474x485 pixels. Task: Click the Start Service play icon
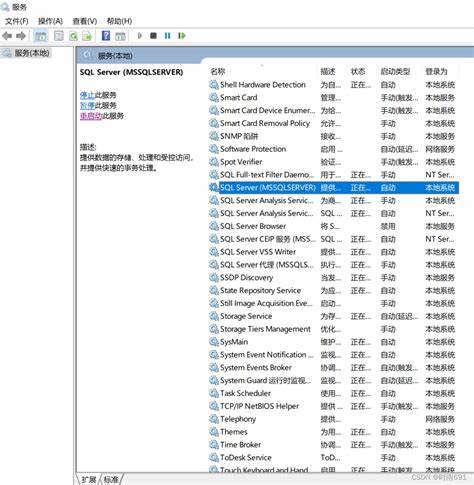pos(140,36)
